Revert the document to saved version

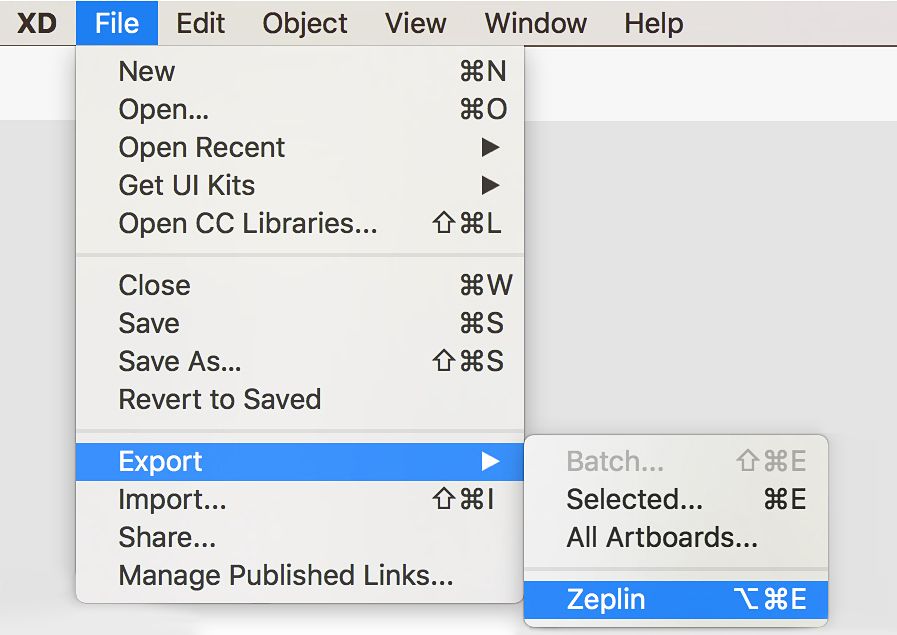(x=220, y=399)
